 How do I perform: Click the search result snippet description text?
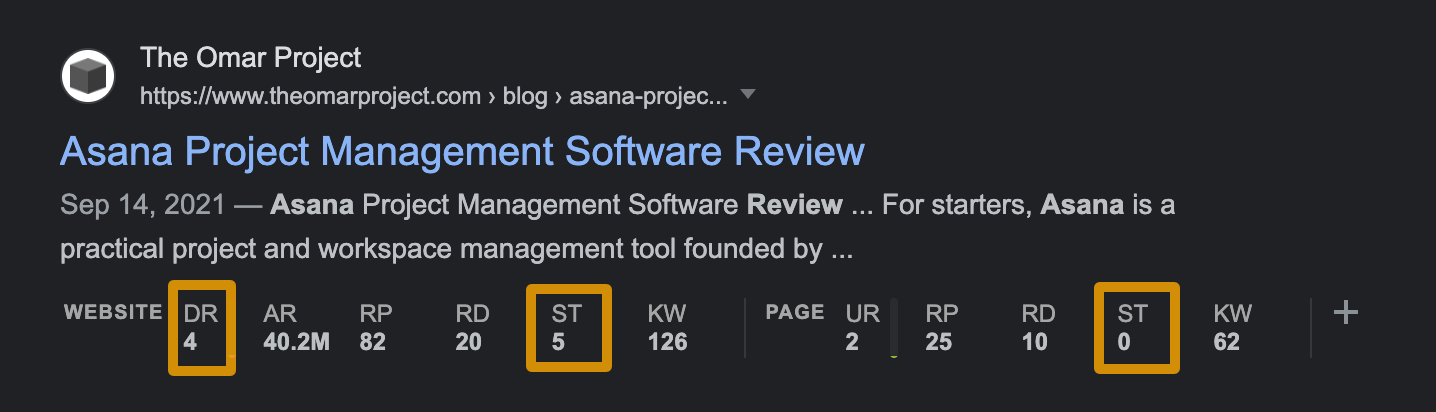click(600, 228)
